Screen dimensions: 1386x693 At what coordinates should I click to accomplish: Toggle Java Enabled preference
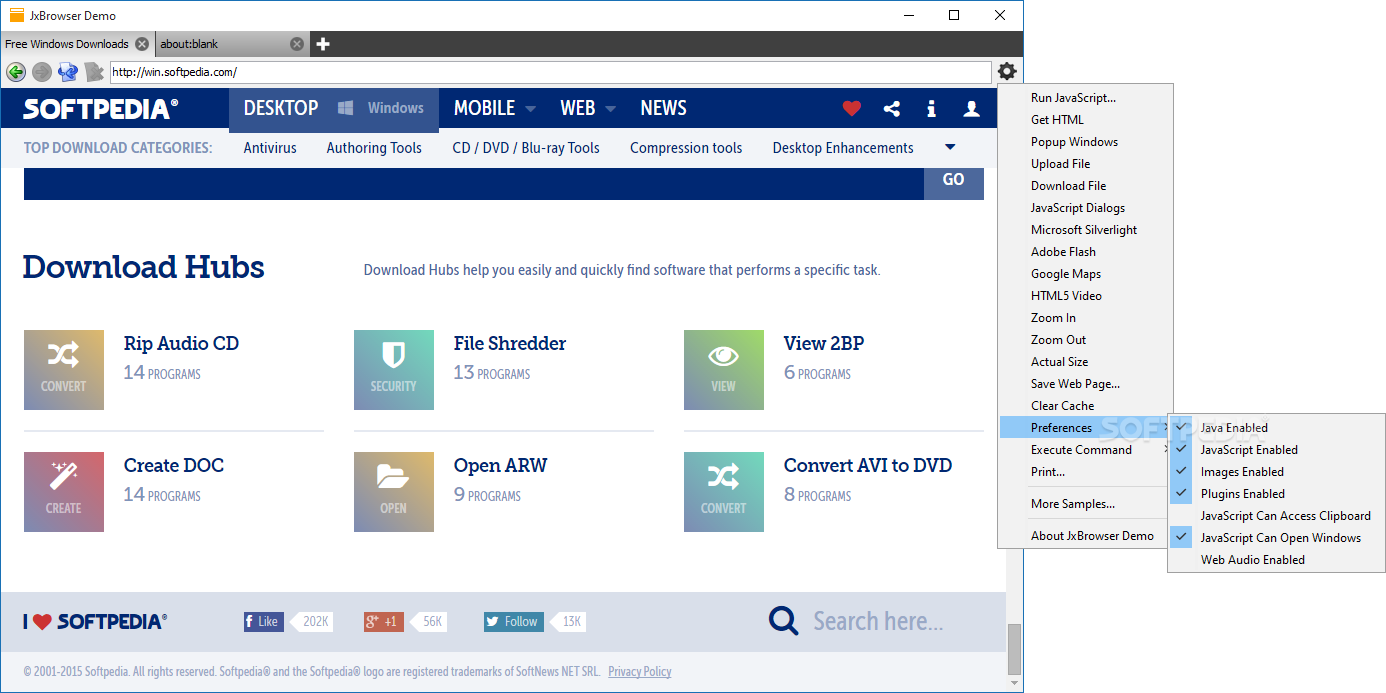click(x=1277, y=428)
